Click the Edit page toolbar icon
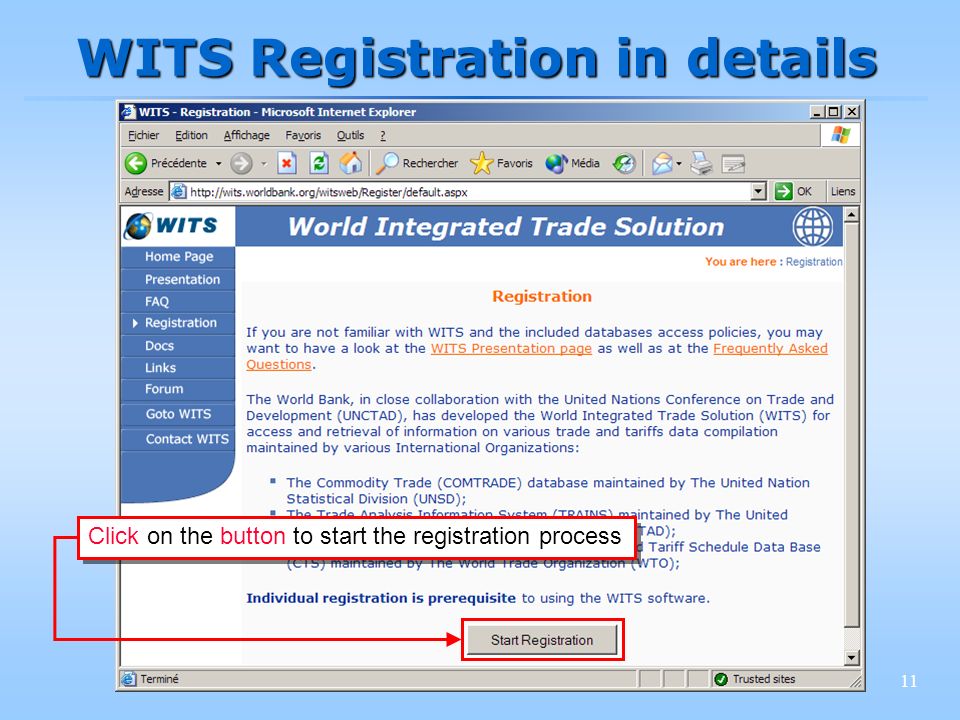Screen dimensions: 960x720 point(733,163)
